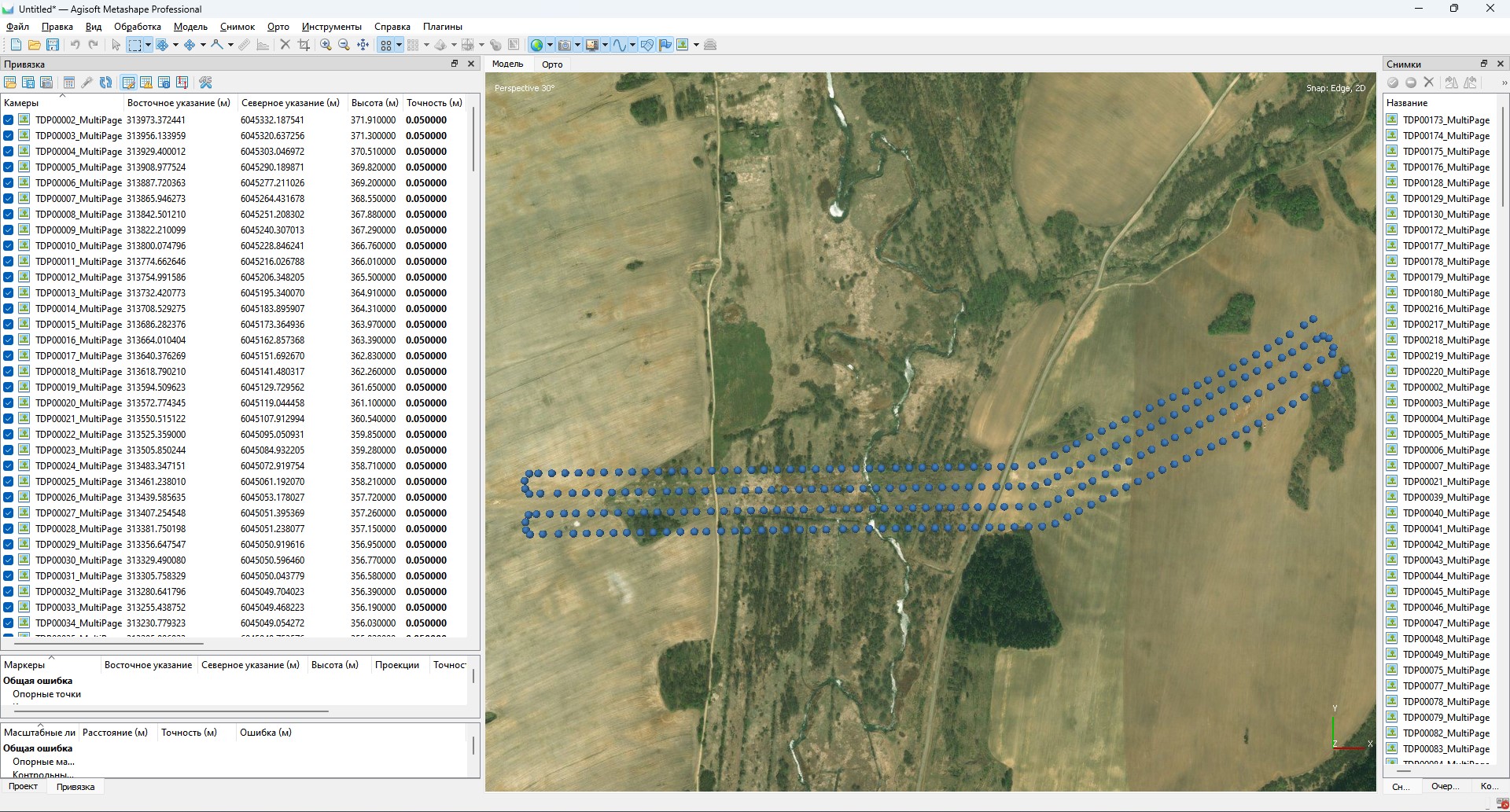1510x812 pixels.
Task: Click the New project icon
Action: (x=16, y=45)
